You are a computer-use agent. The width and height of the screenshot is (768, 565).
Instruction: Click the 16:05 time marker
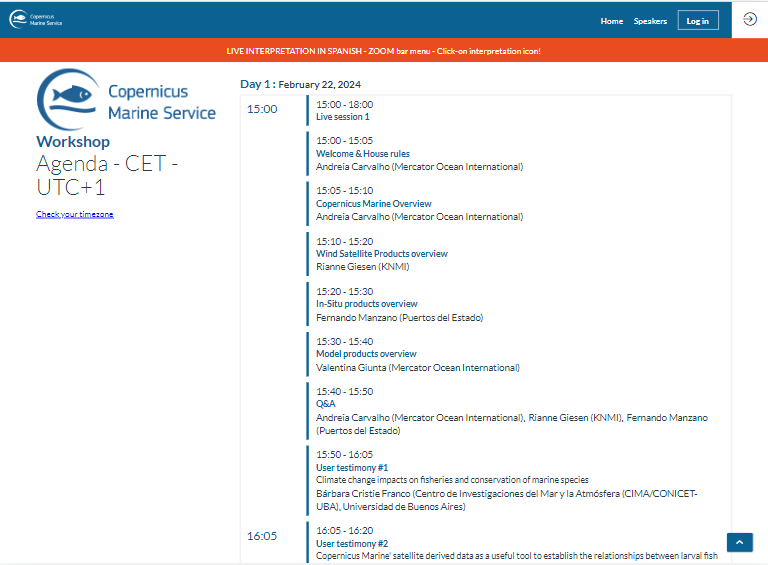click(x=262, y=536)
